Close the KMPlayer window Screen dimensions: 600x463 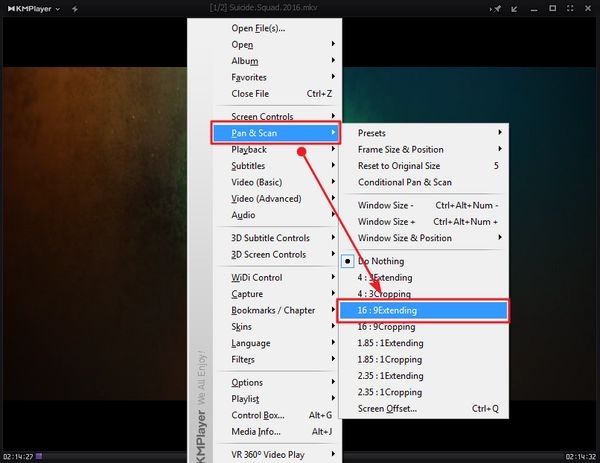pos(588,8)
